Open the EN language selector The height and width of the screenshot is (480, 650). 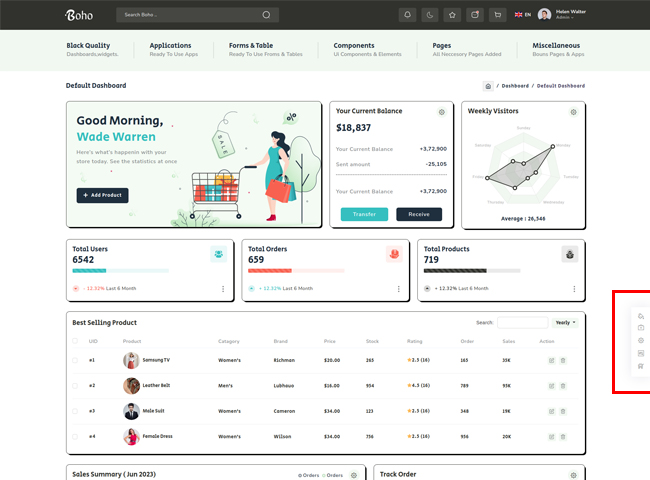click(x=523, y=15)
